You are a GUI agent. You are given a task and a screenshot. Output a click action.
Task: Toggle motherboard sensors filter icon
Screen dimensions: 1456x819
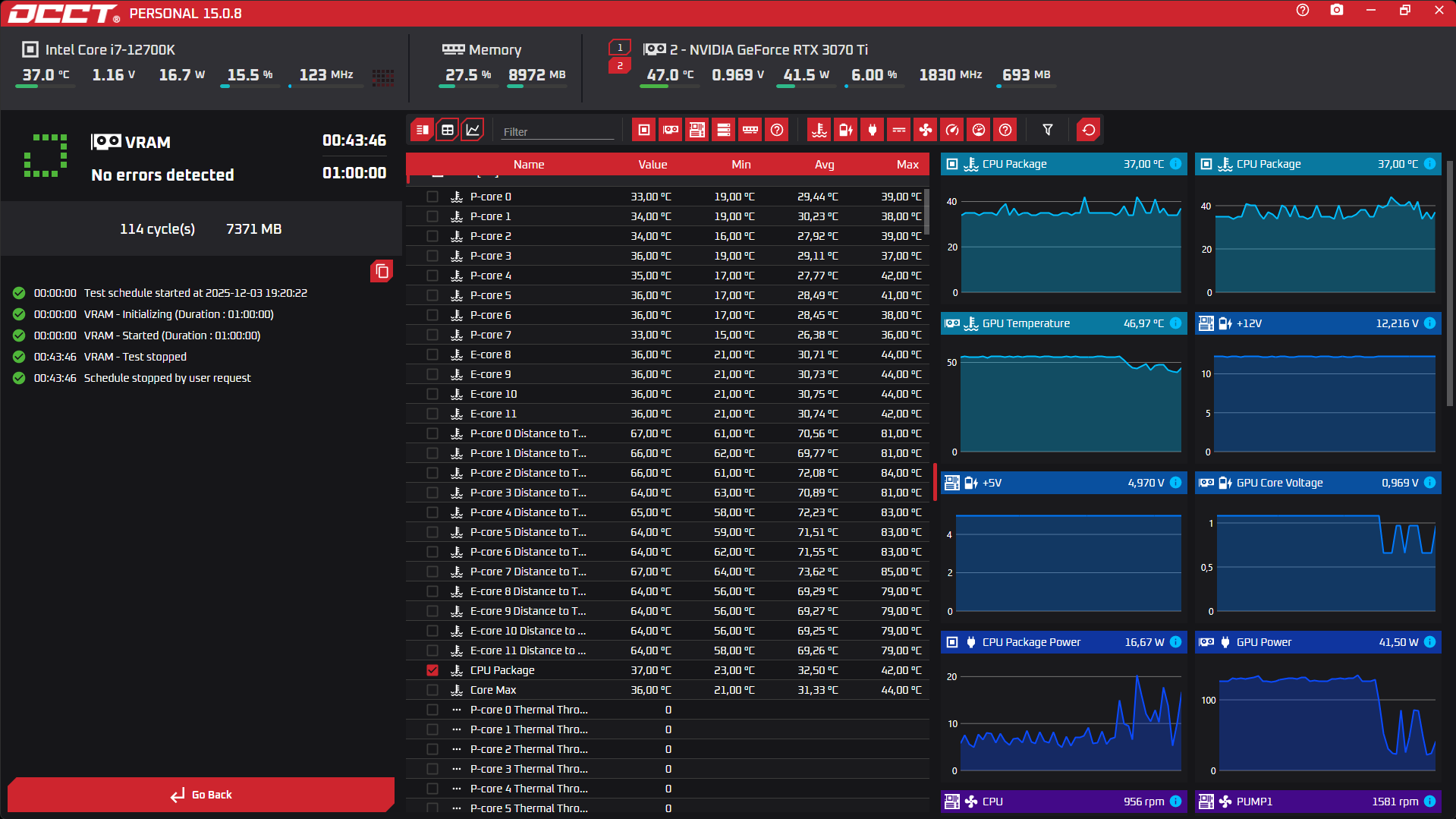[697, 130]
